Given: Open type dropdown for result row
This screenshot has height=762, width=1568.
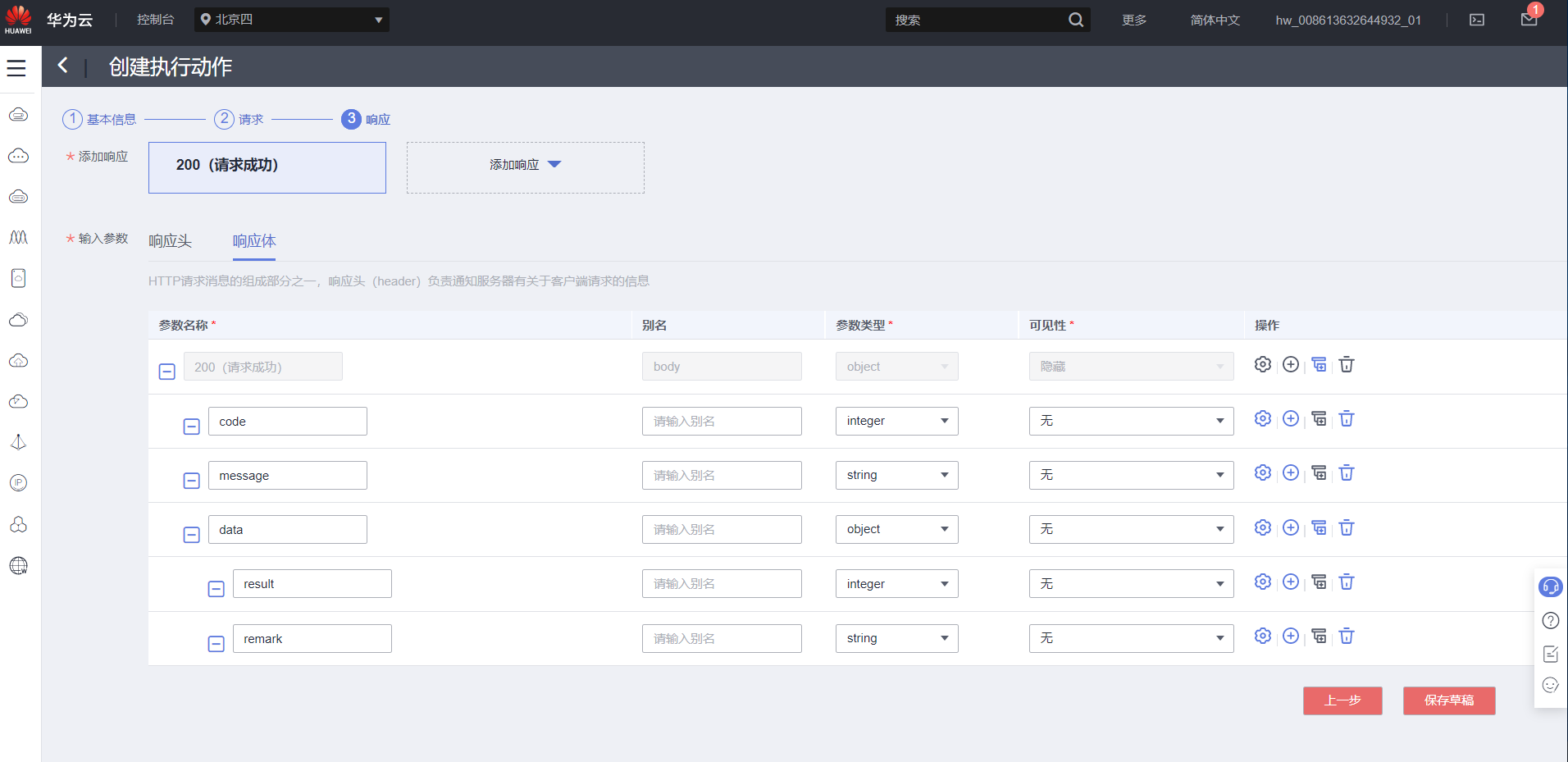Looking at the screenshot, I should [x=896, y=584].
